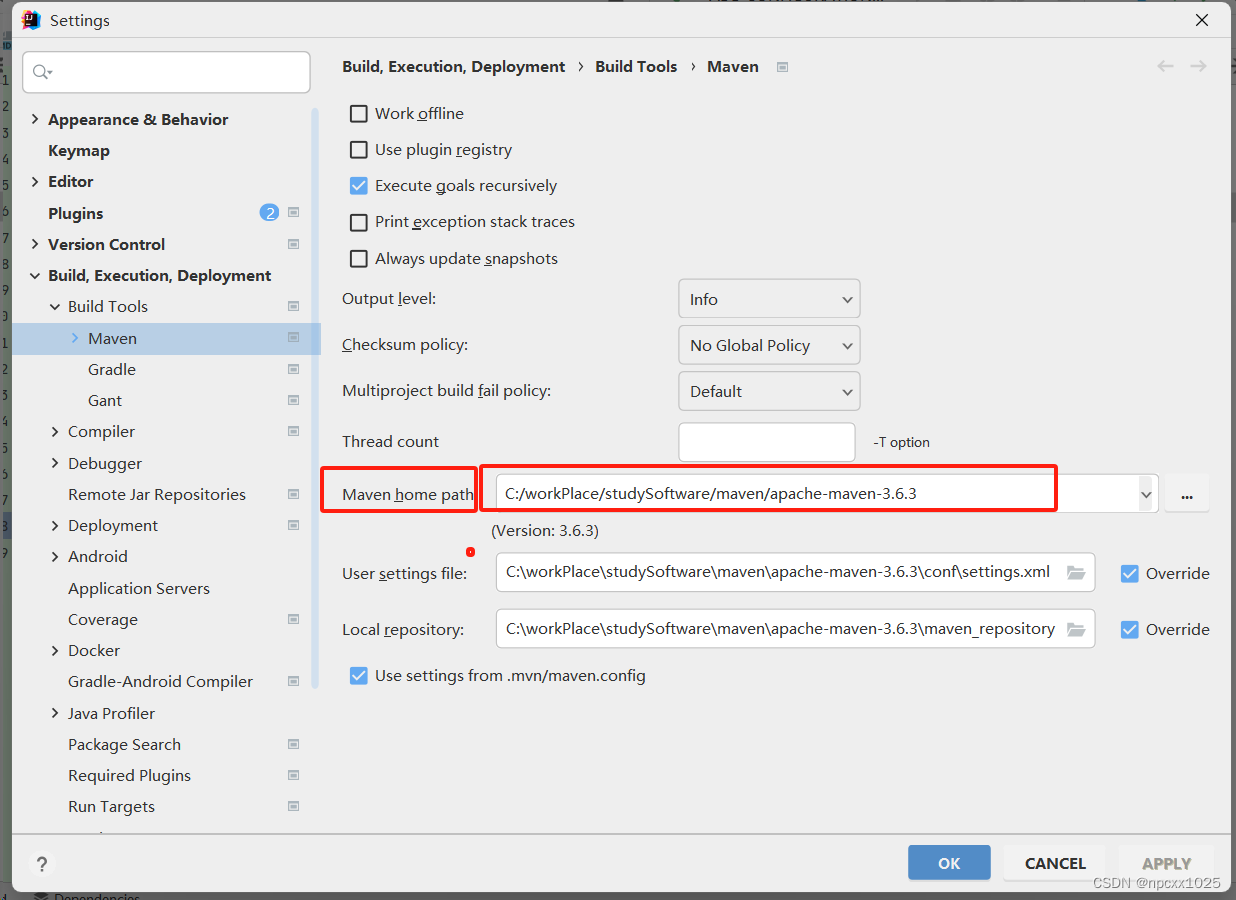
Task: Open folder browser for User settings file
Action: [x=1077, y=573]
